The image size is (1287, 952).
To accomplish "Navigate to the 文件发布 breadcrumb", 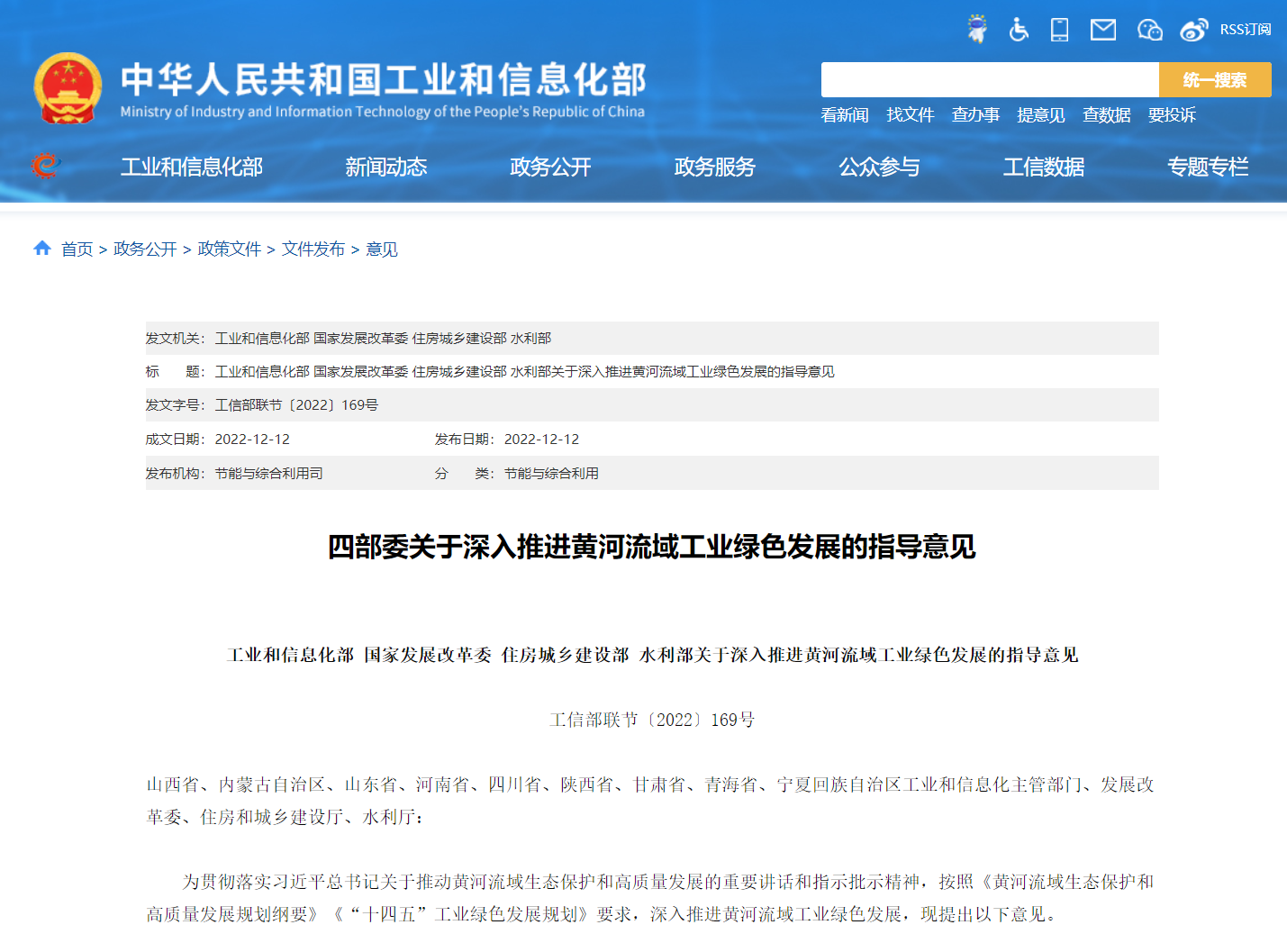I will [313, 249].
